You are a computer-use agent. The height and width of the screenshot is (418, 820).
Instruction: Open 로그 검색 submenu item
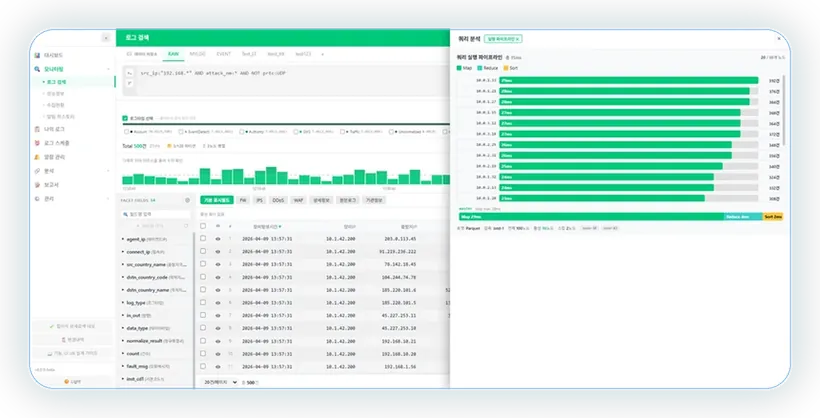pos(56,82)
